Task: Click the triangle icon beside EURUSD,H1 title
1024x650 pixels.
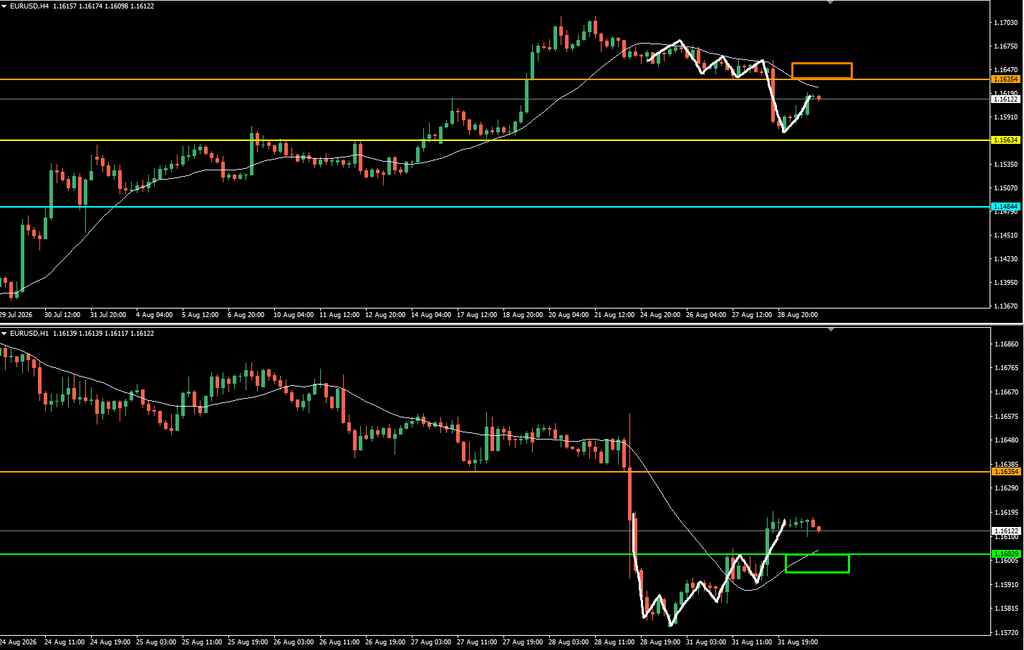Action: coord(4,333)
